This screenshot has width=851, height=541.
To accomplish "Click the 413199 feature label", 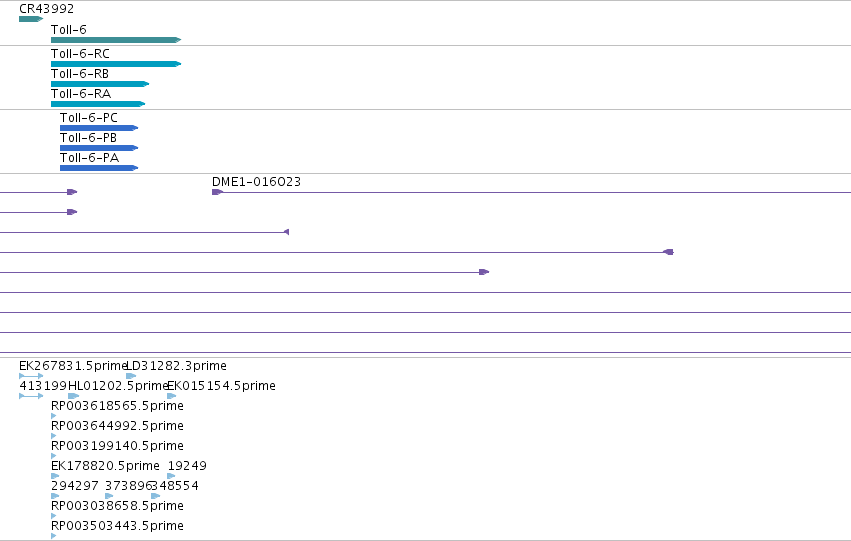I will click(43, 386).
